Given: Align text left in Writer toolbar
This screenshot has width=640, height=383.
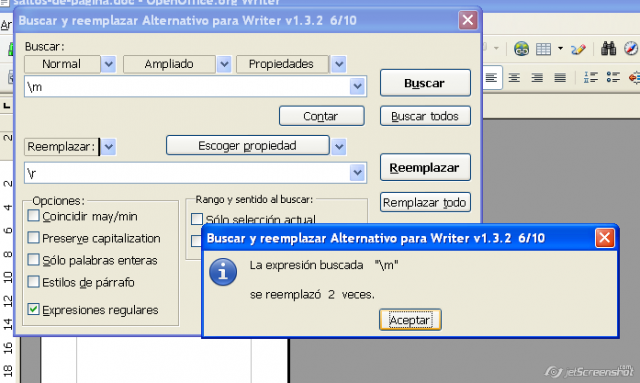Looking at the screenshot, I should pyautogui.click(x=491, y=77).
